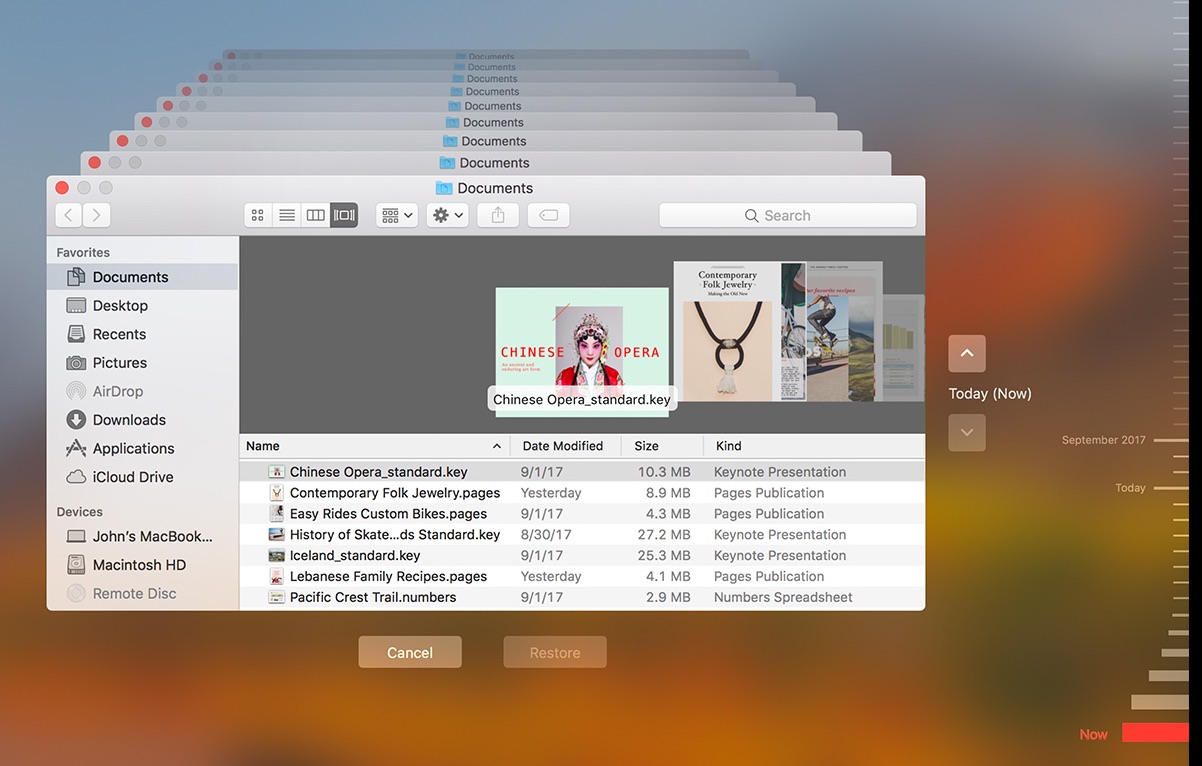The image size is (1202, 766).
Task: Switch to icon view
Action: pos(258,215)
